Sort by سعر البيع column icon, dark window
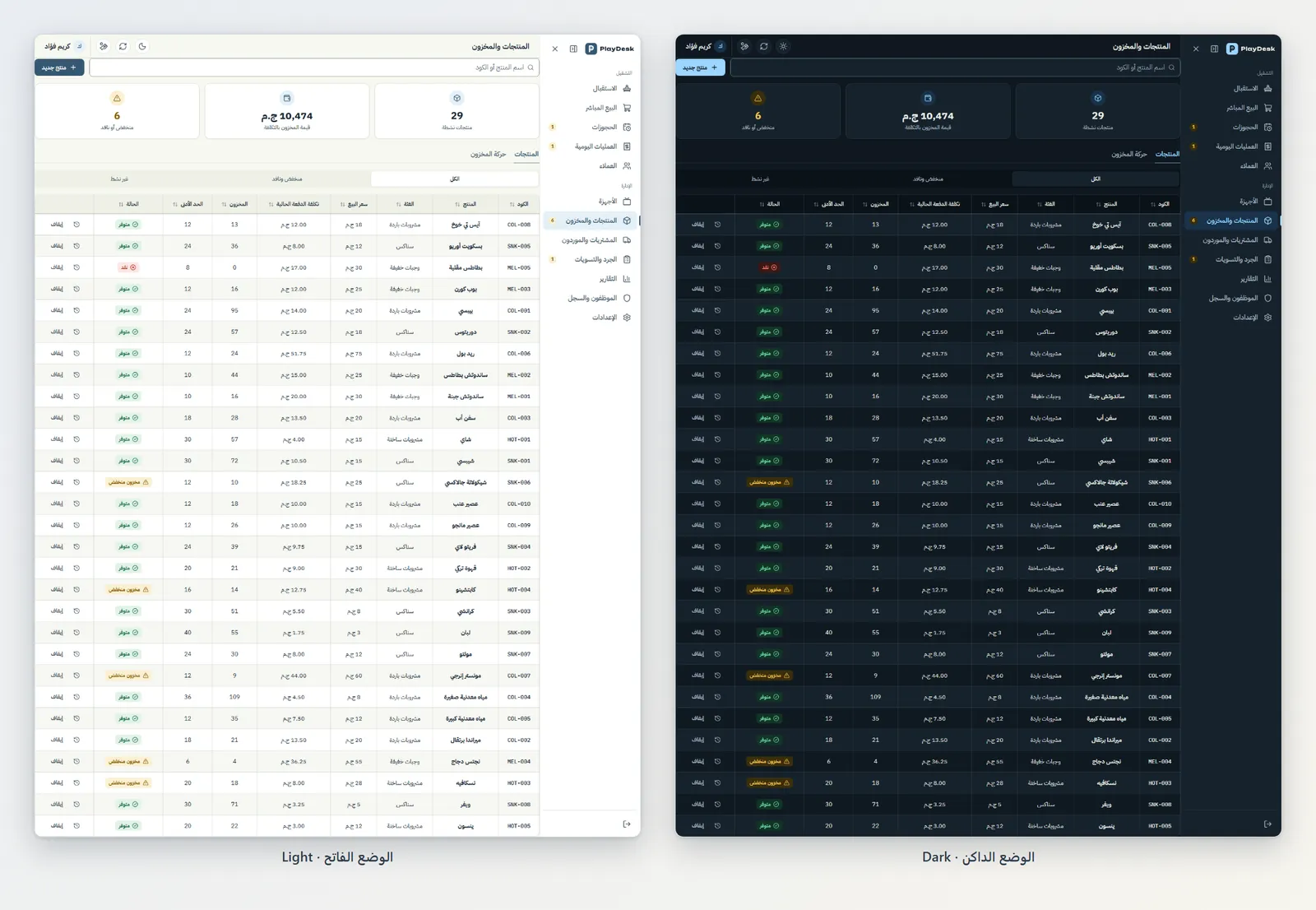The image size is (1316, 910). click(983, 204)
